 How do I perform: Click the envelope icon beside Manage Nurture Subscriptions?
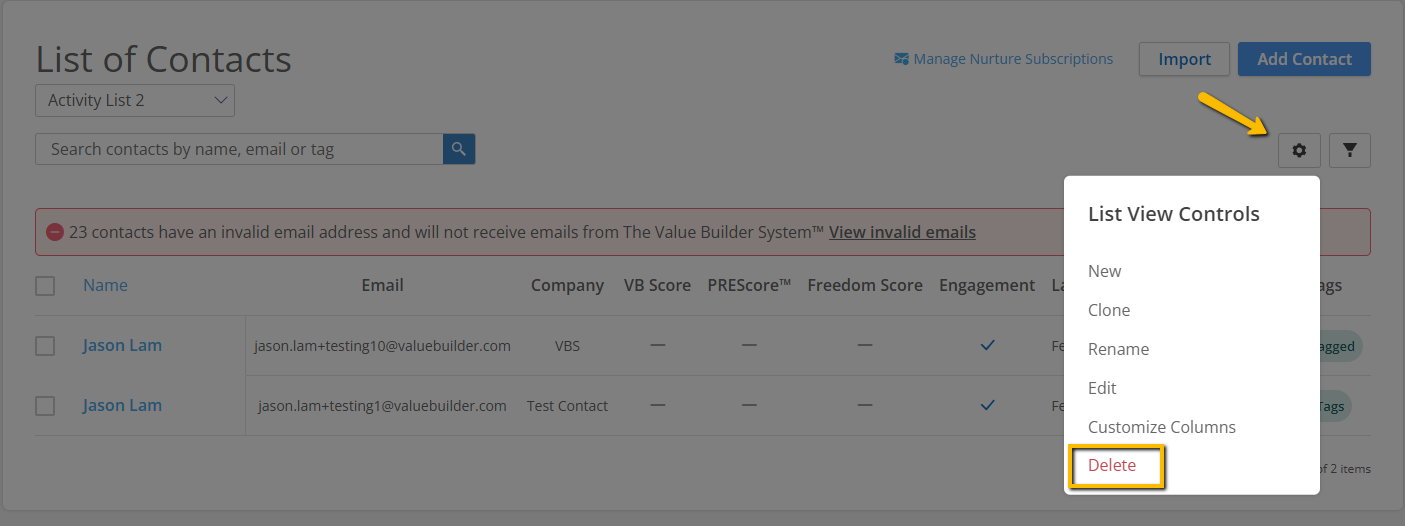(901, 59)
